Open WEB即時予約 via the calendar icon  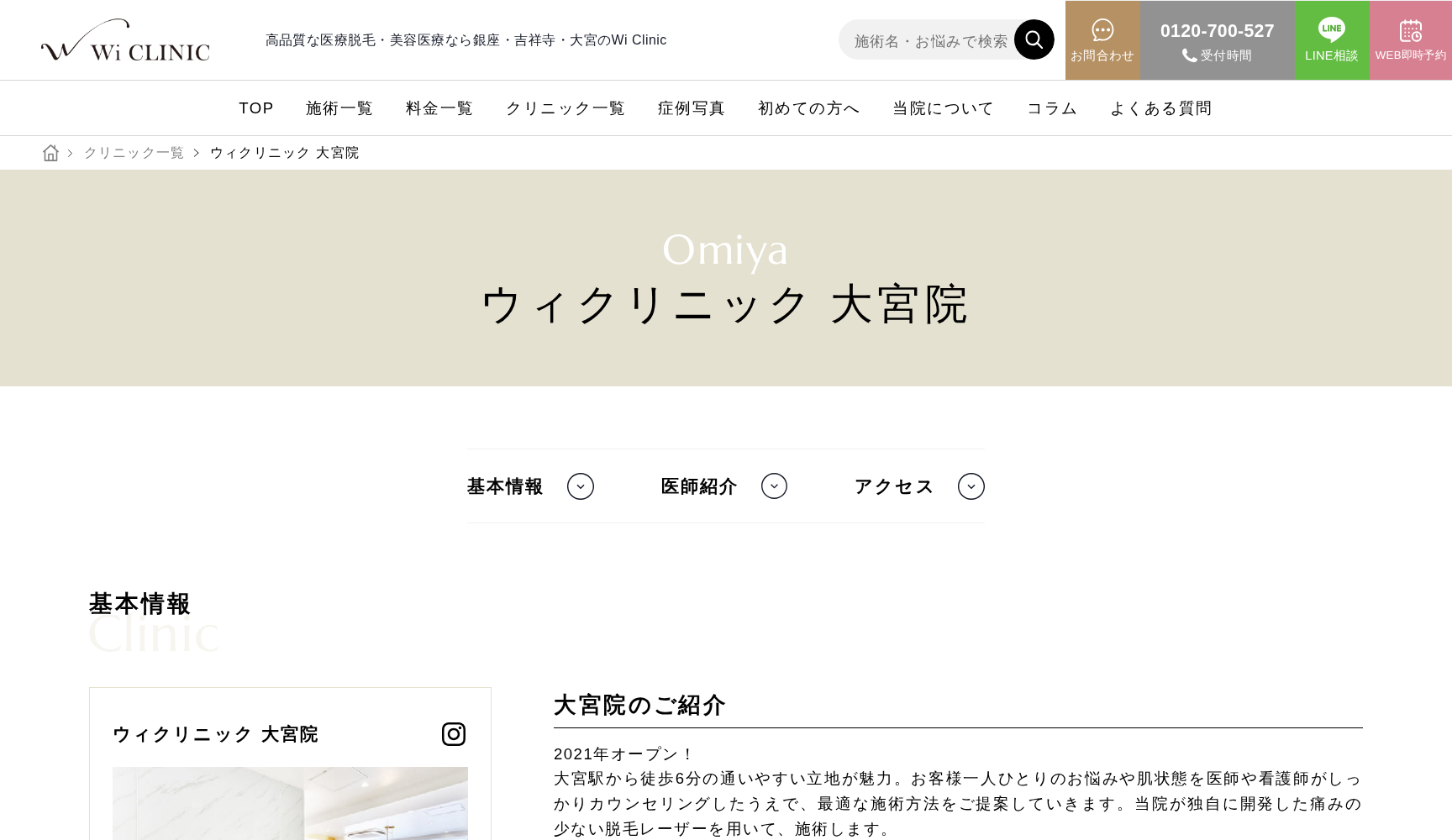(x=1410, y=29)
